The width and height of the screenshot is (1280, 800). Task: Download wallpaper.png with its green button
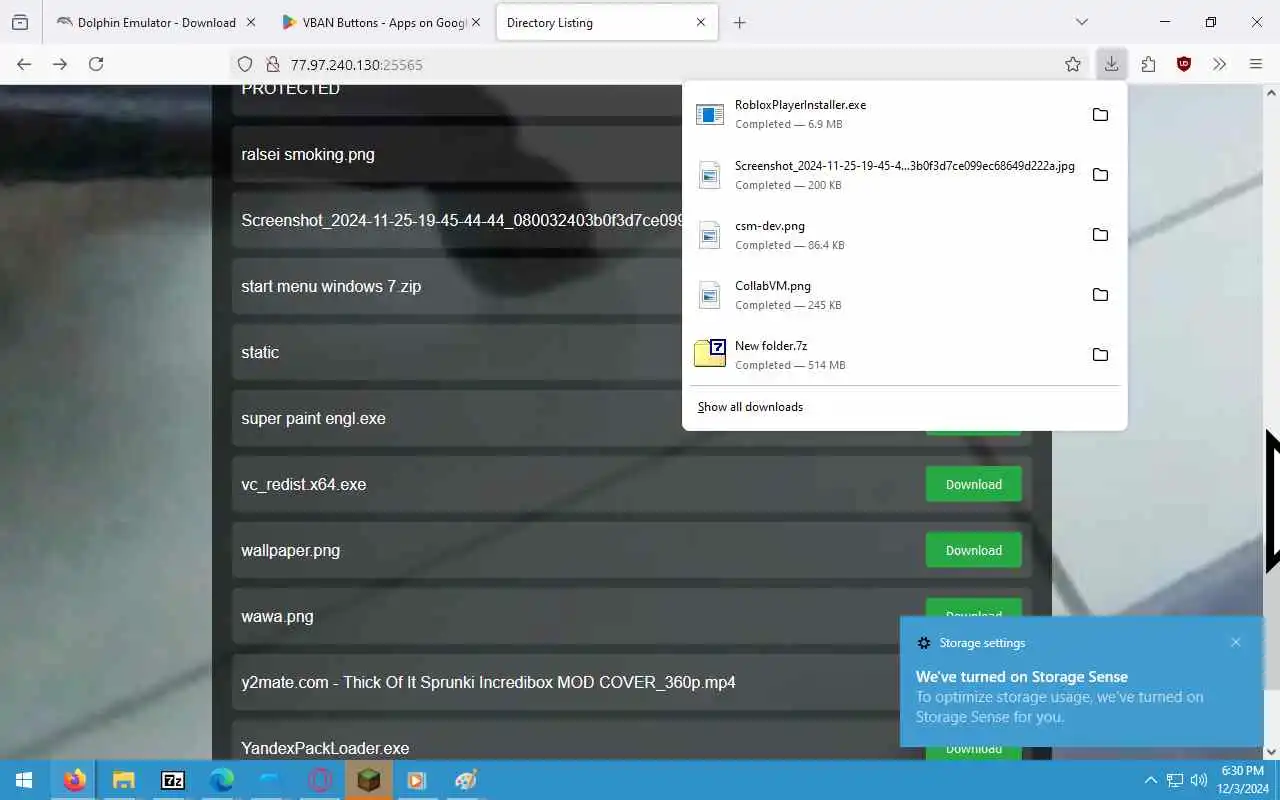[x=974, y=550]
